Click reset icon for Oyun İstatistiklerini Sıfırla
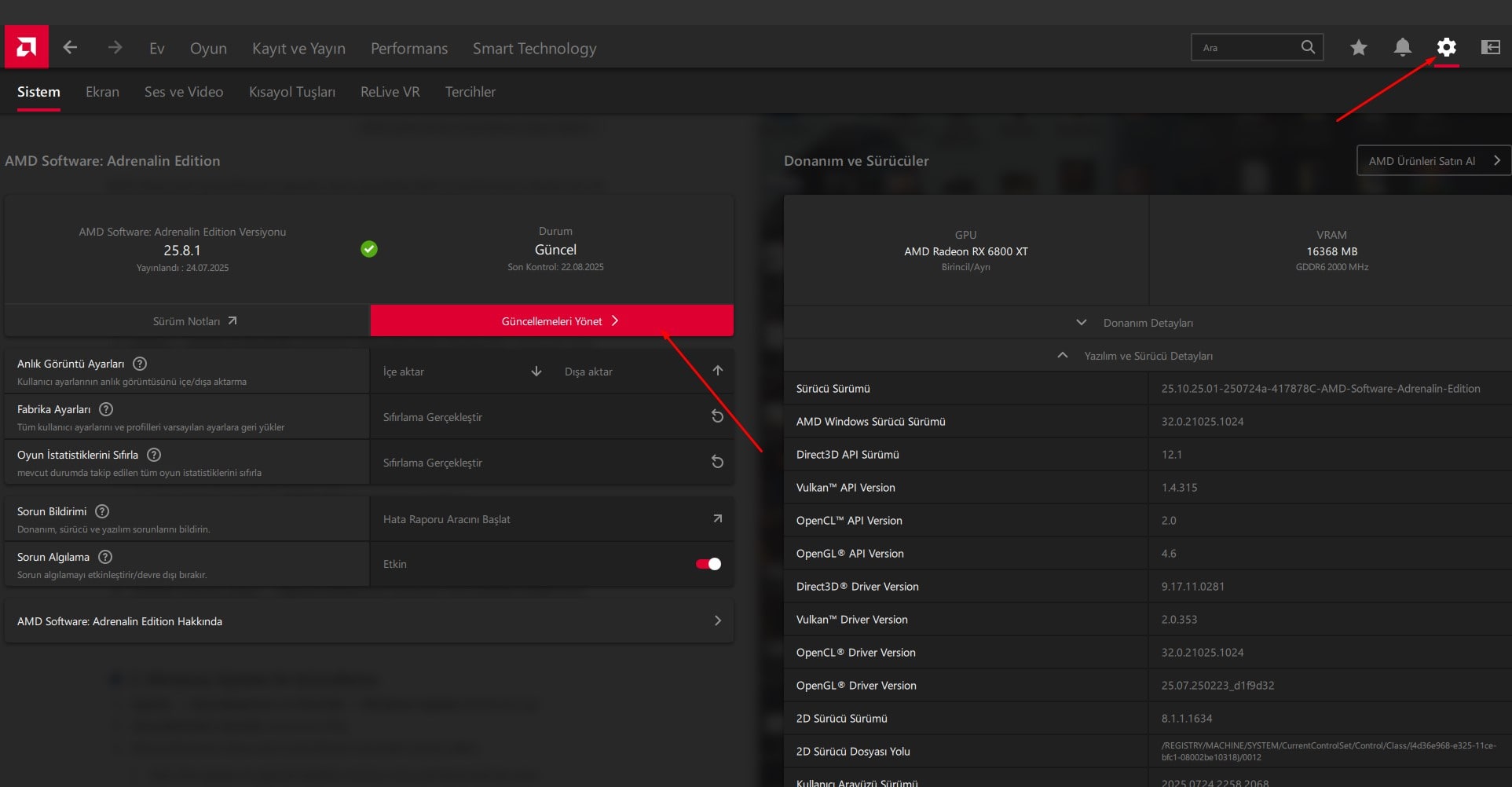 [716, 462]
